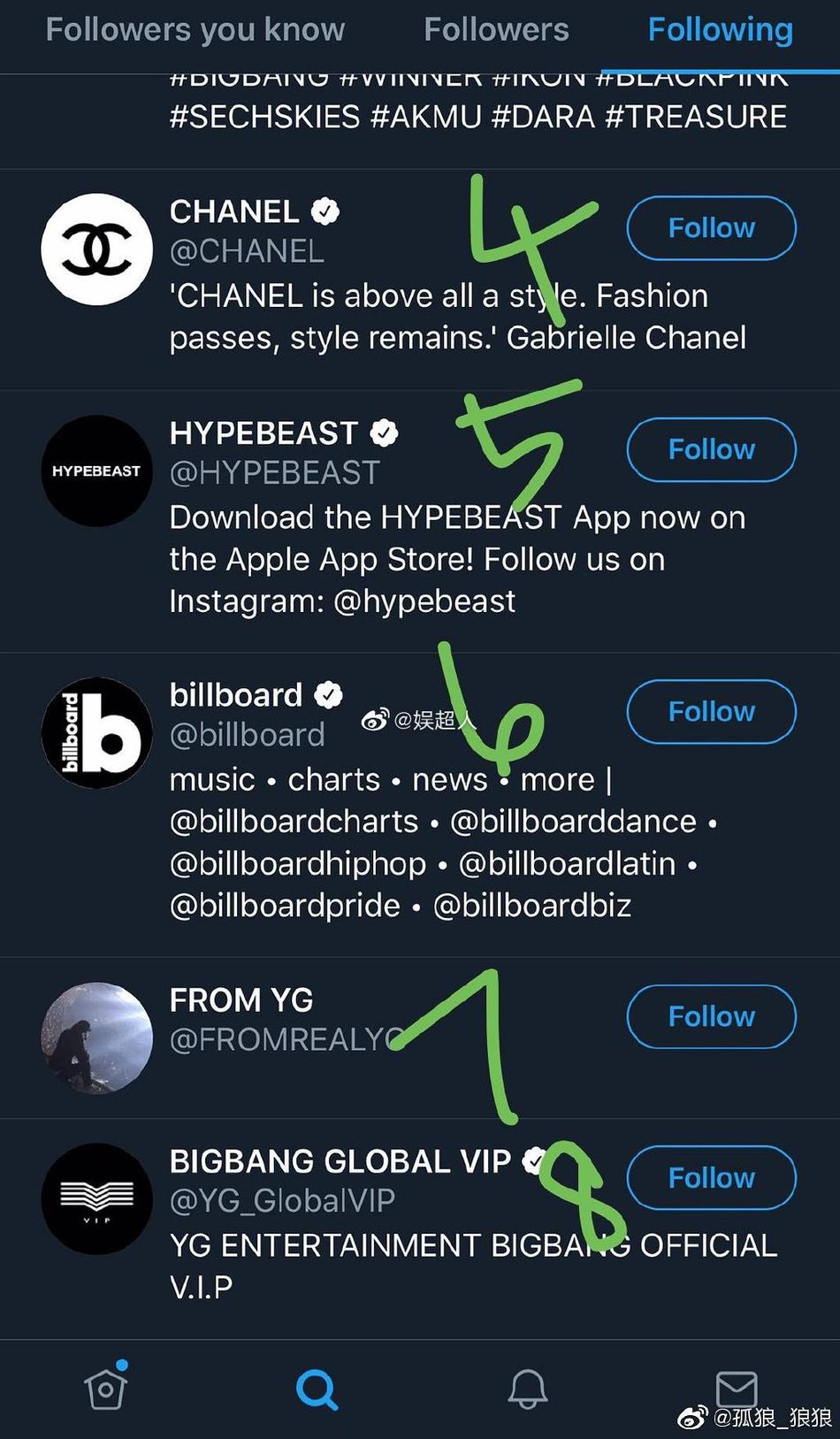Tap the Search magnifier icon
This screenshot has width=840, height=1439.
pyautogui.click(x=317, y=1389)
